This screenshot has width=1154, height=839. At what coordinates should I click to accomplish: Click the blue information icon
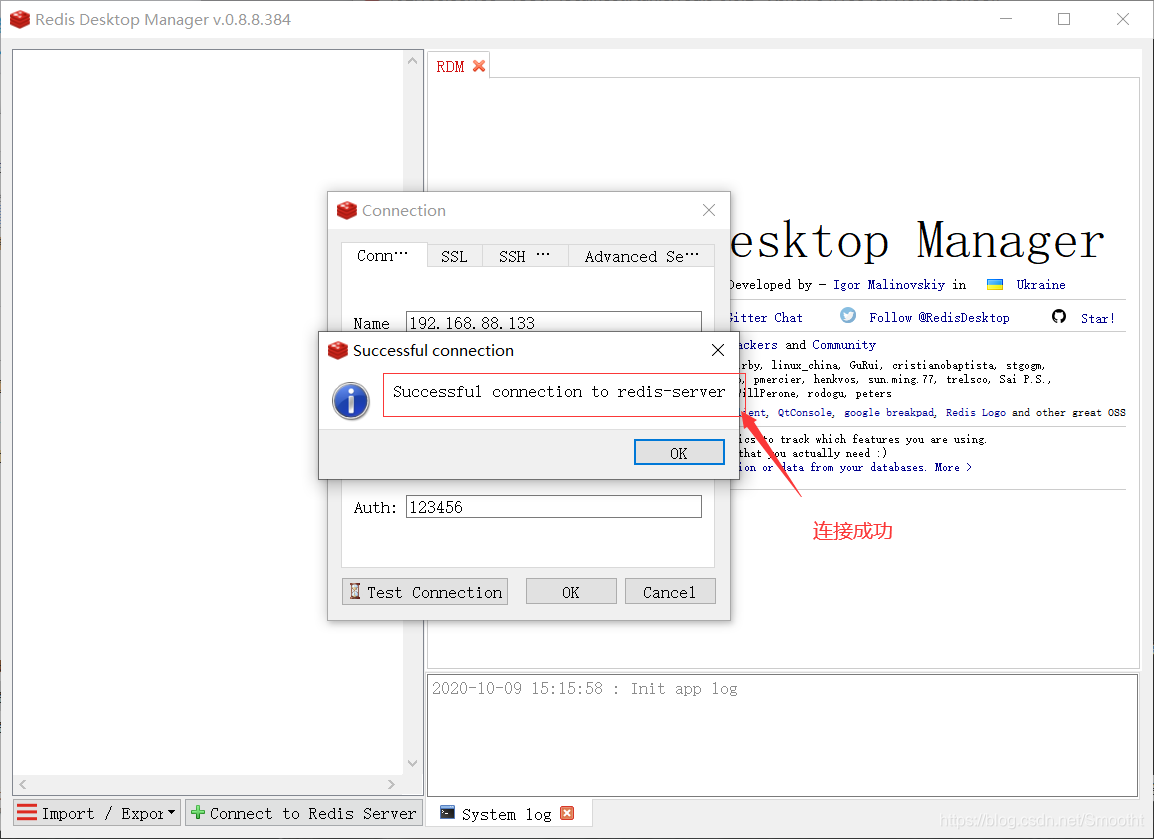[351, 400]
